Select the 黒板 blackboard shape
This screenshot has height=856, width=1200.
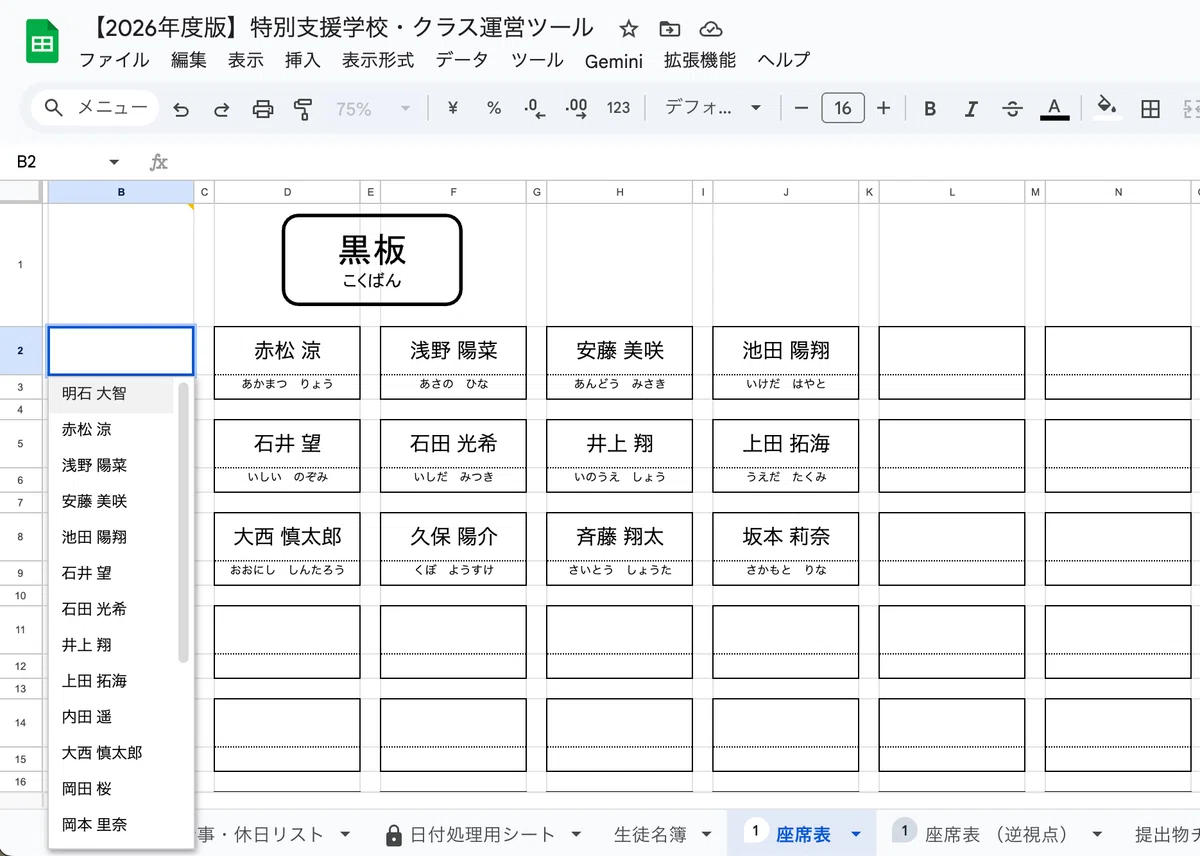372,260
